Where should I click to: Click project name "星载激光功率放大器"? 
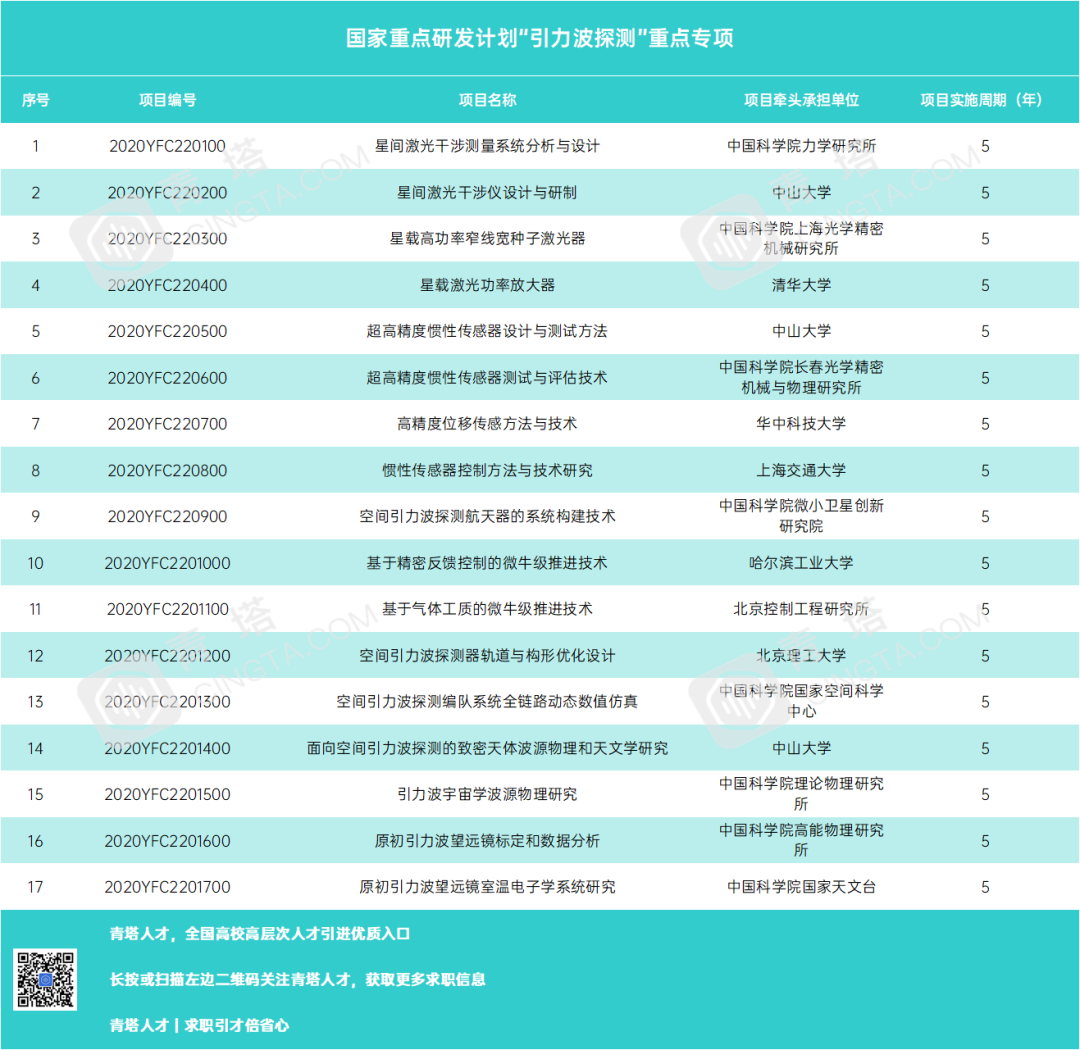[x=487, y=285]
